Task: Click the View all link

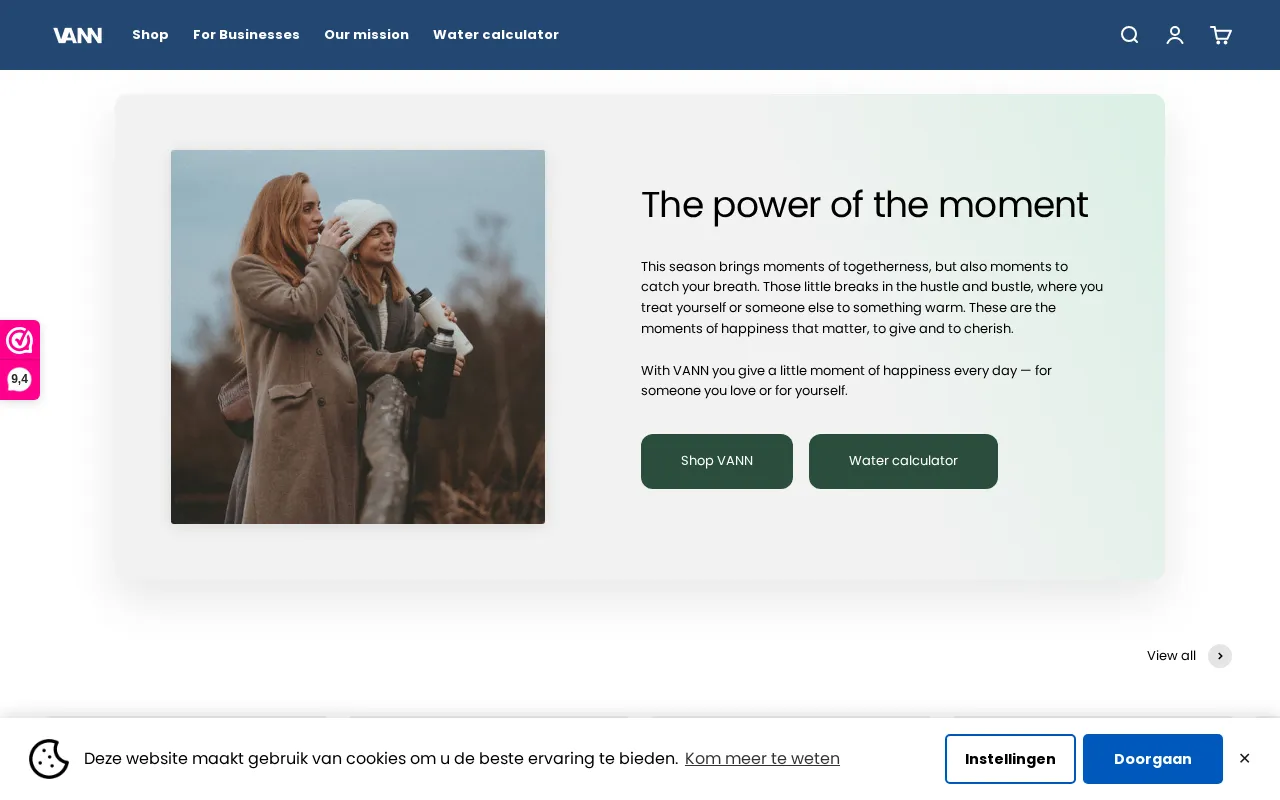Action: 1171,656
